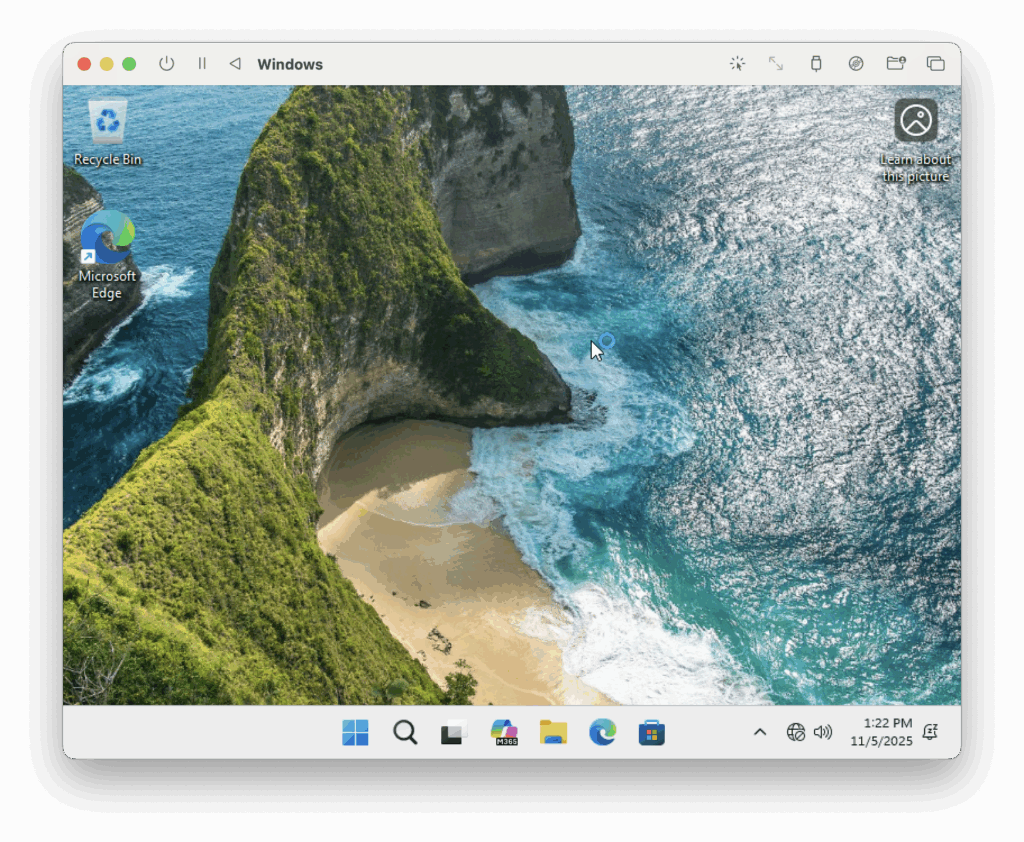
Task: Open the Start menu
Action: 355,732
